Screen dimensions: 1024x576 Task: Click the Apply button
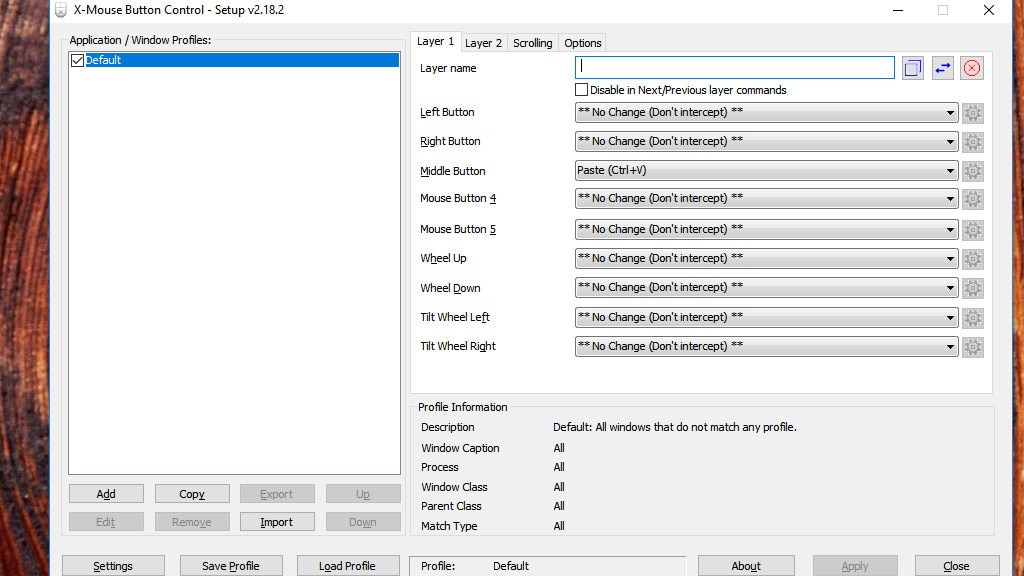pyautogui.click(x=855, y=566)
